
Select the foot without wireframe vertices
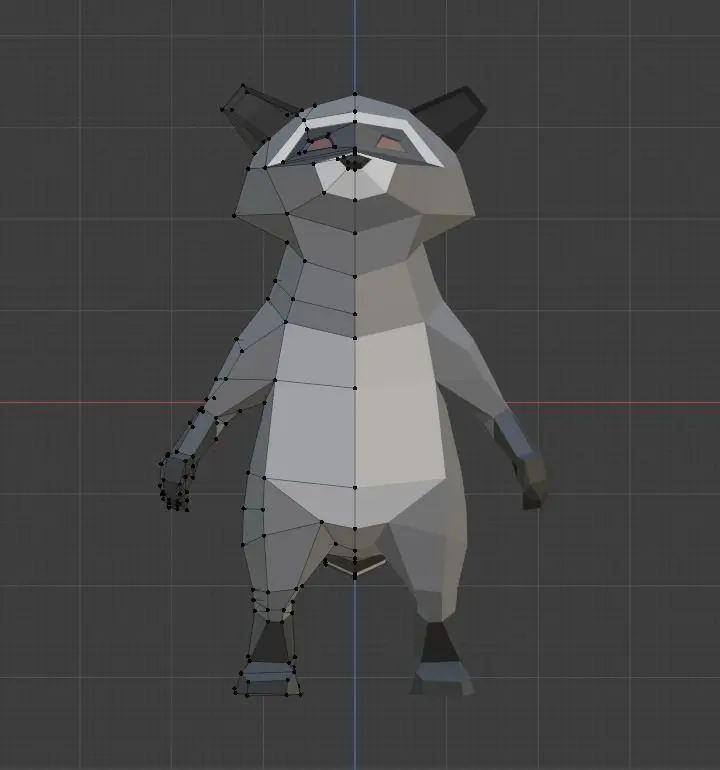pos(442,678)
